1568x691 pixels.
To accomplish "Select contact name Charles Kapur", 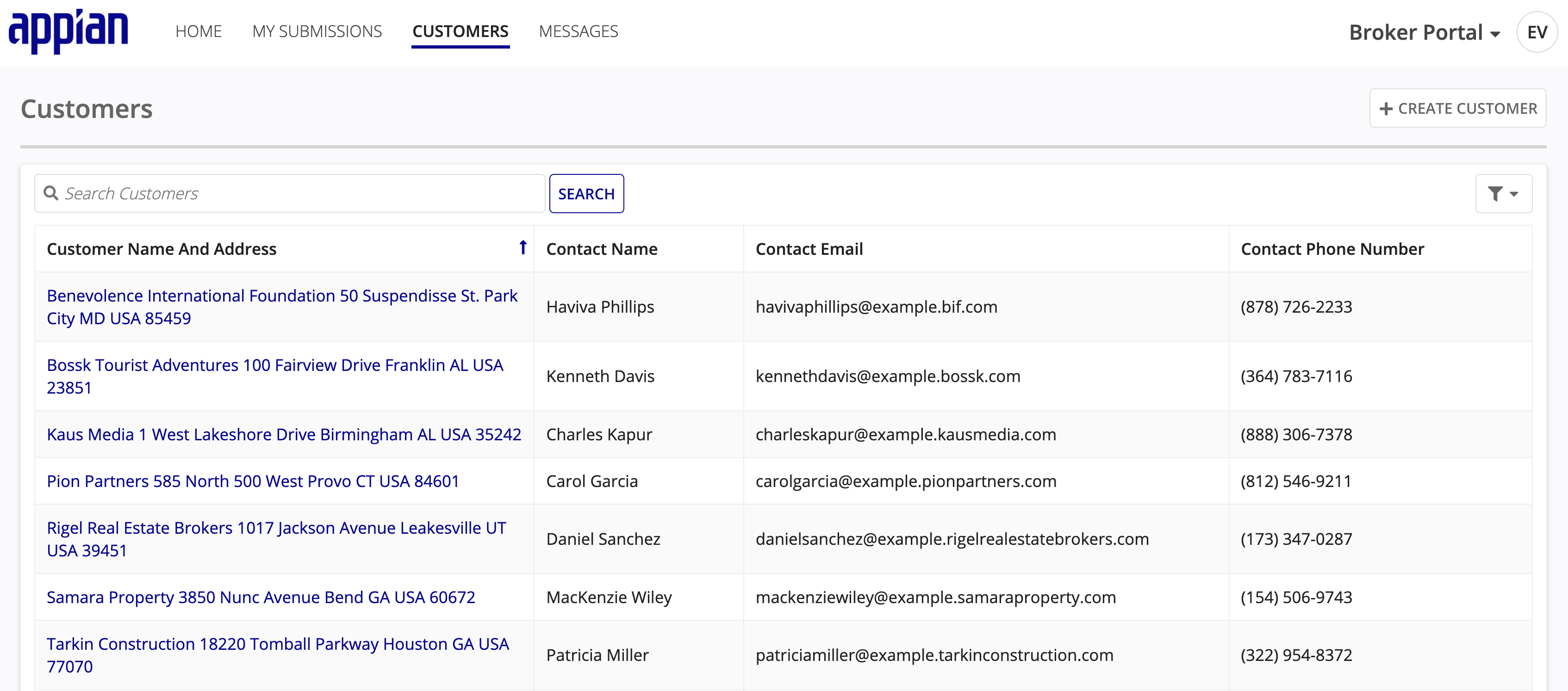I will pos(599,434).
